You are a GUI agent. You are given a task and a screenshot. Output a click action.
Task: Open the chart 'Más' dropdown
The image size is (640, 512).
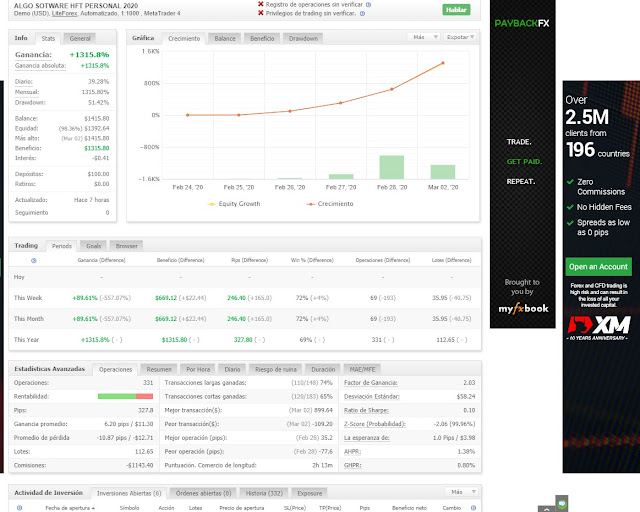[424, 37]
